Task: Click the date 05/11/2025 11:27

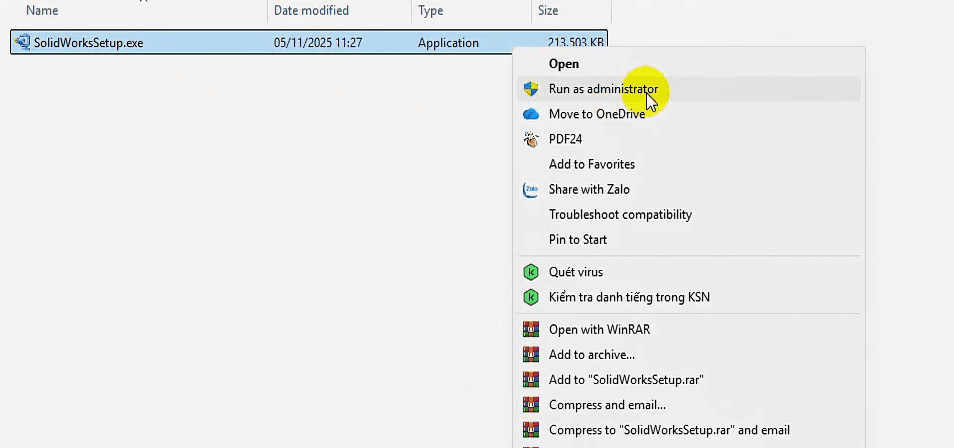Action: point(318,43)
